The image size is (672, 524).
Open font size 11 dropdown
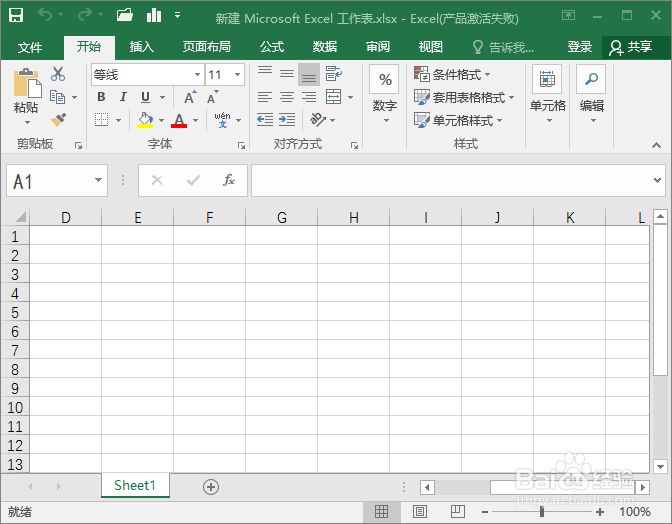point(237,75)
